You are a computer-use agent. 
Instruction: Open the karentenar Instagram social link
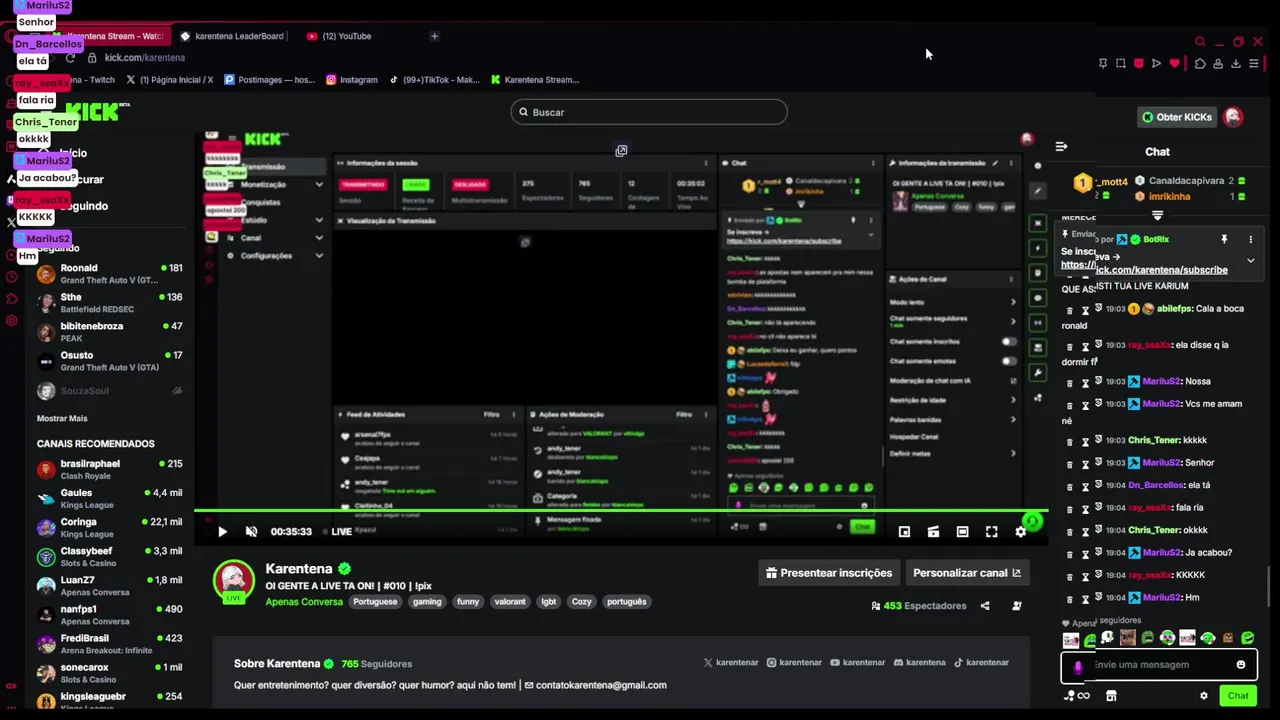tap(794, 662)
